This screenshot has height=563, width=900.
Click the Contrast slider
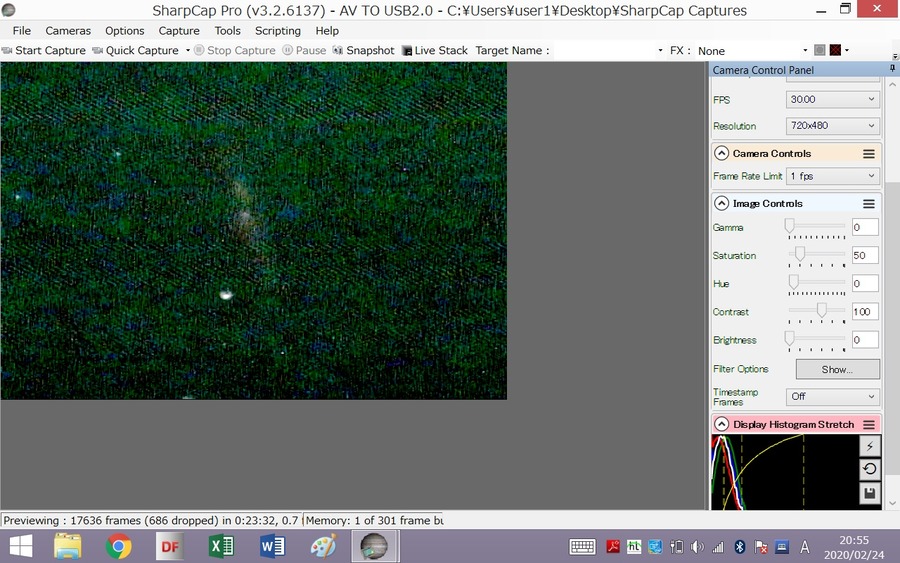(816, 312)
